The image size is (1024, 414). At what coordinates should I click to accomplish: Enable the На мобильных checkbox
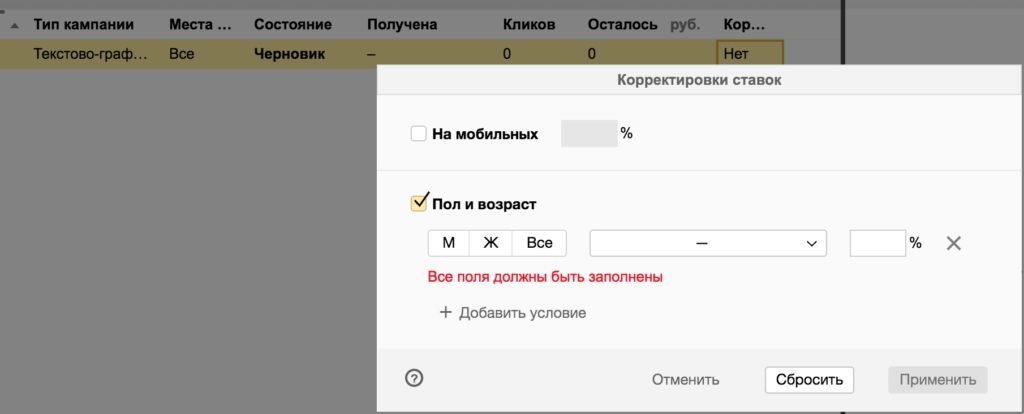pos(419,134)
